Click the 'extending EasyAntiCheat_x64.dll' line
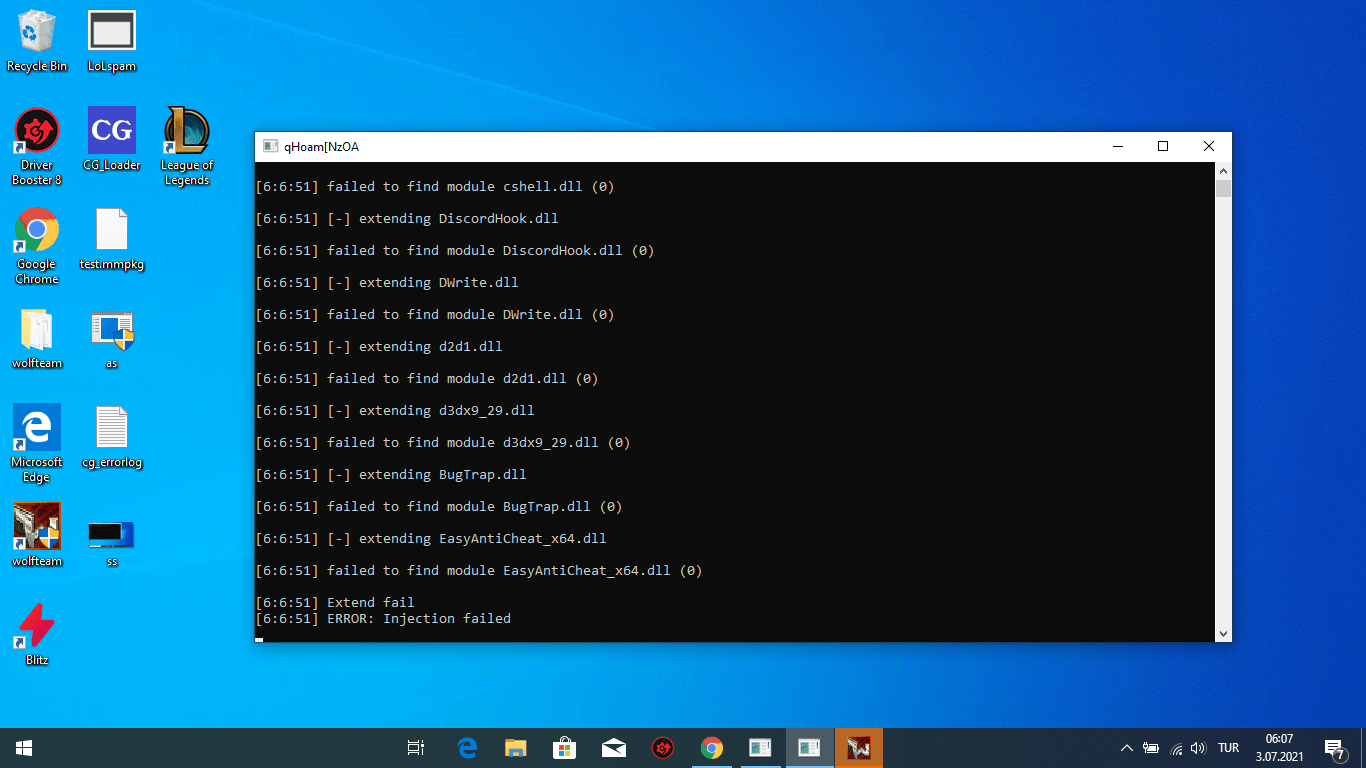This screenshot has width=1366, height=768. click(x=430, y=539)
